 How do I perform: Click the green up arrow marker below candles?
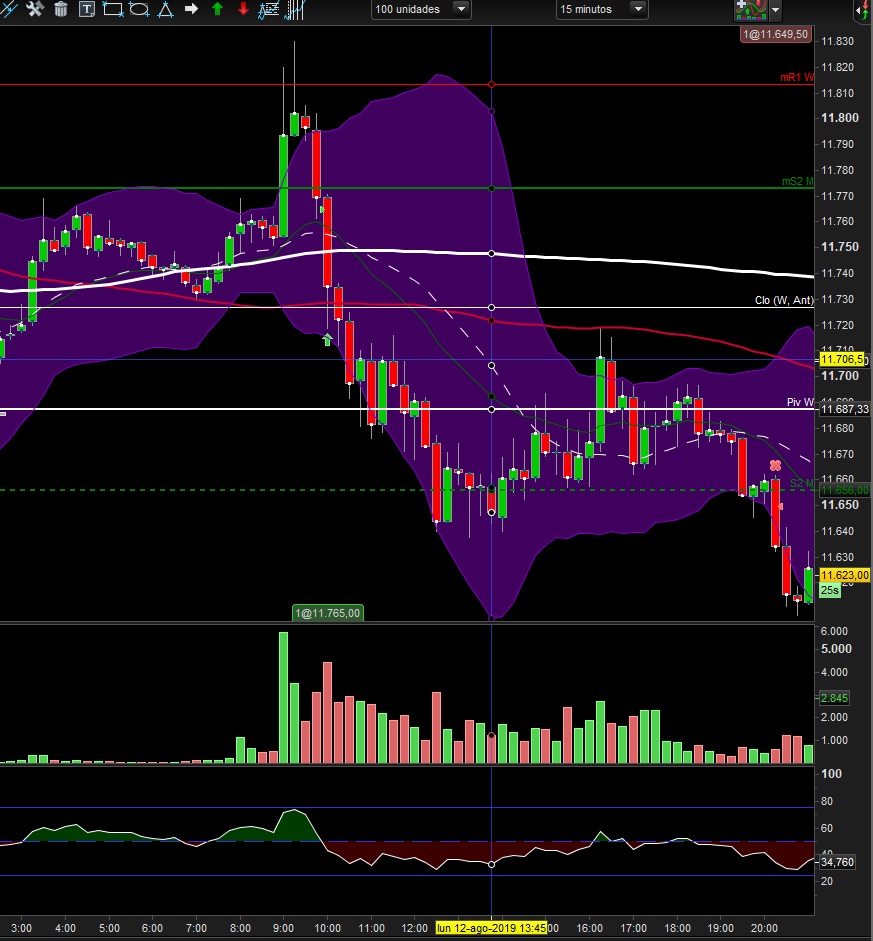click(x=327, y=340)
